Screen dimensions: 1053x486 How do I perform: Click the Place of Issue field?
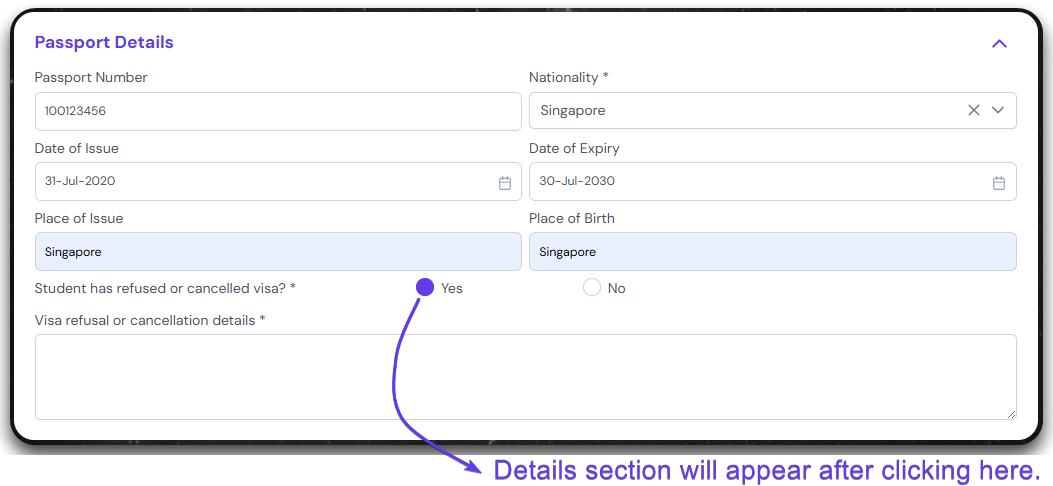pos(277,252)
